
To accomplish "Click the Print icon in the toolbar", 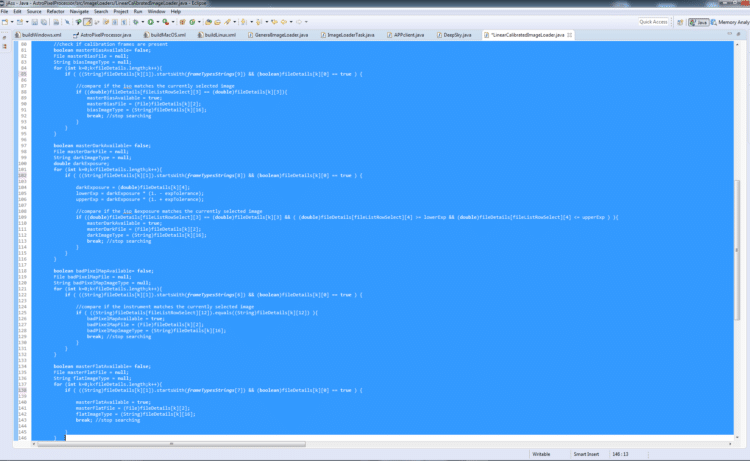I will point(56,22).
